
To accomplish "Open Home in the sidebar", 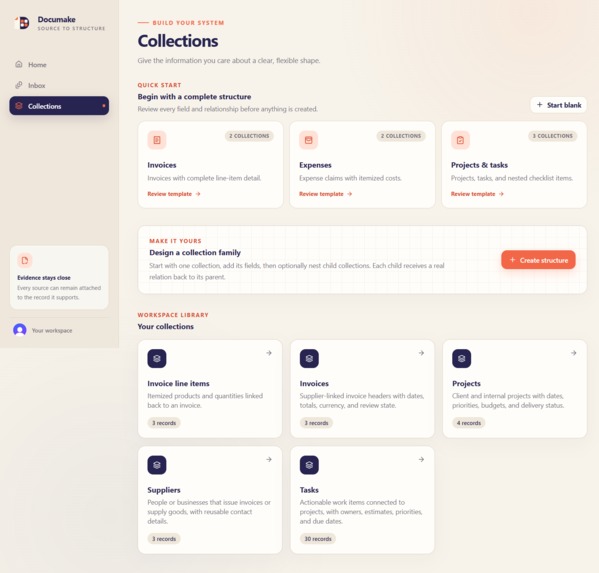I will pos(59,65).
